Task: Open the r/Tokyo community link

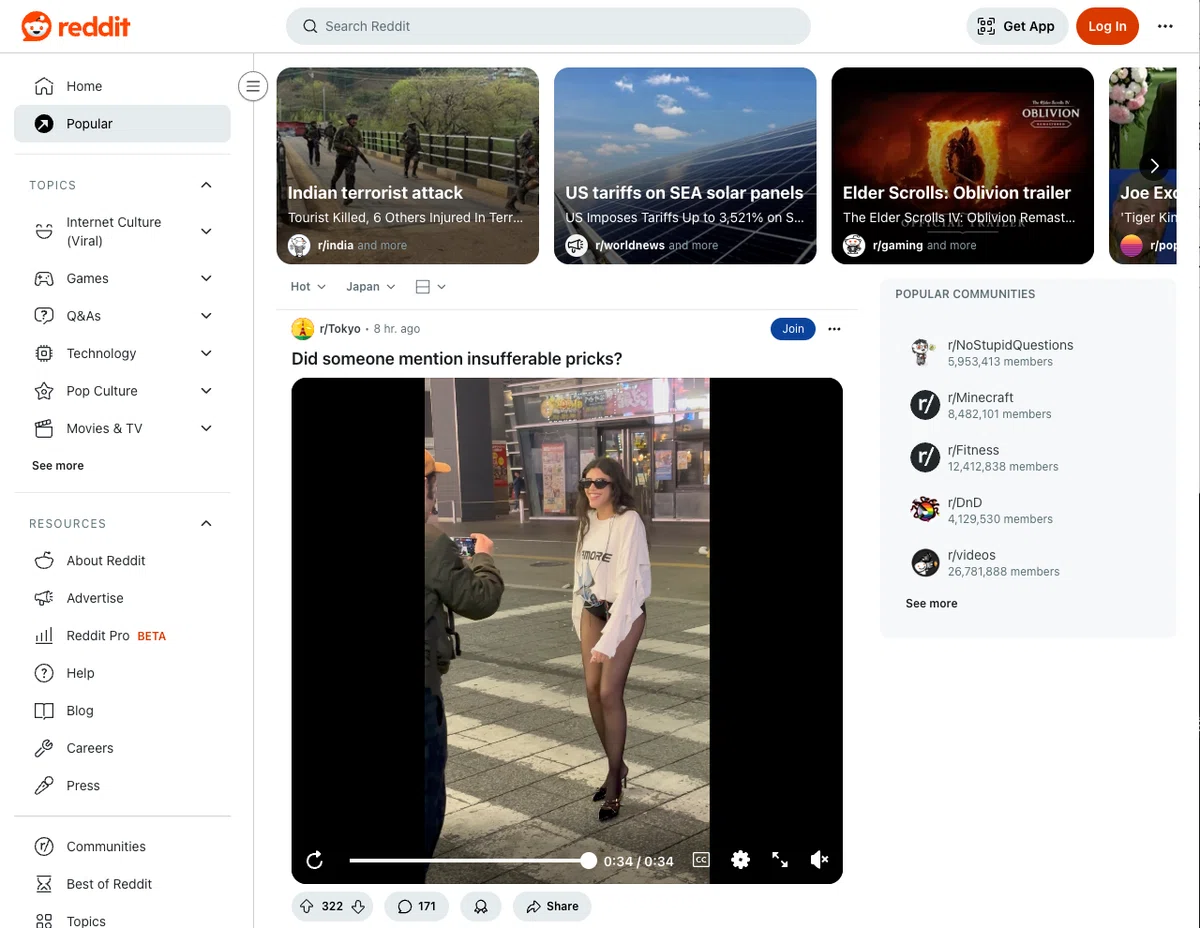Action: coord(340,329)
